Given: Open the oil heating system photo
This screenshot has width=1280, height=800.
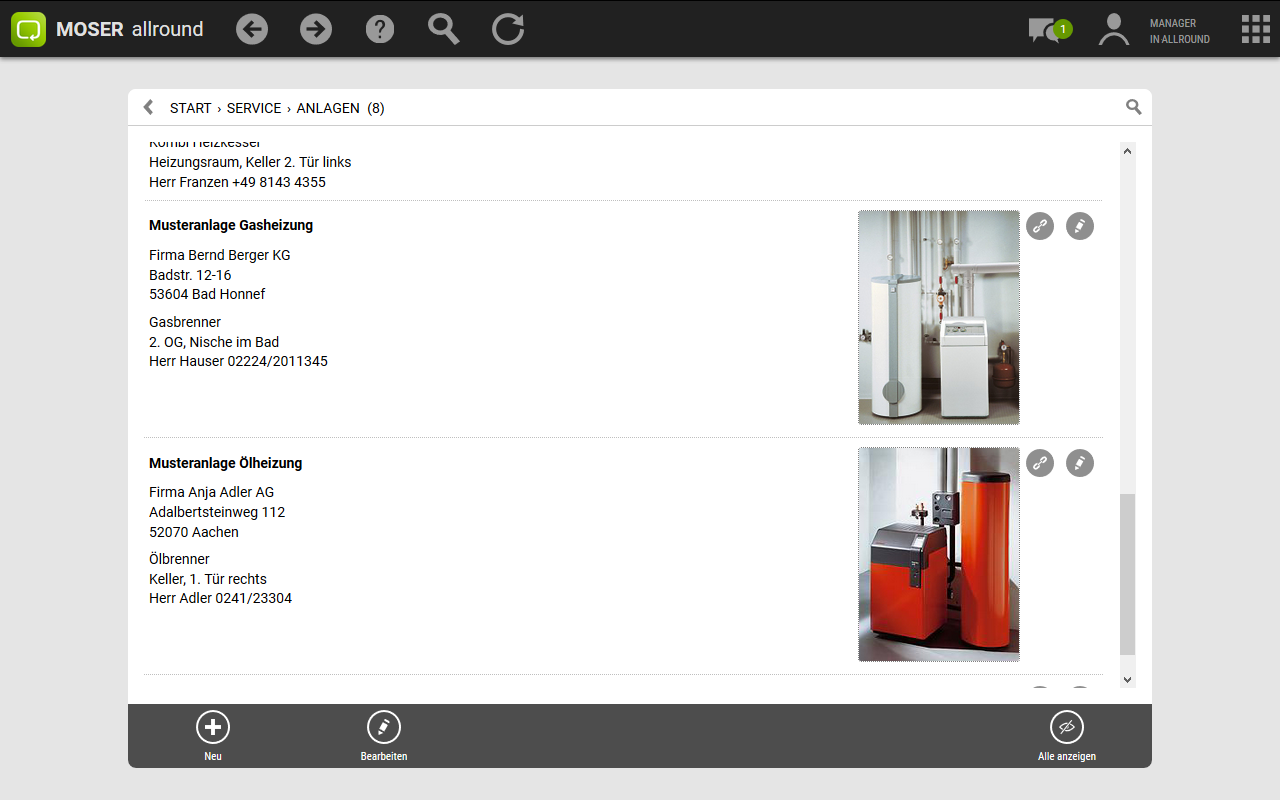Looking at the screenshot, I should (x=939, y=554).
